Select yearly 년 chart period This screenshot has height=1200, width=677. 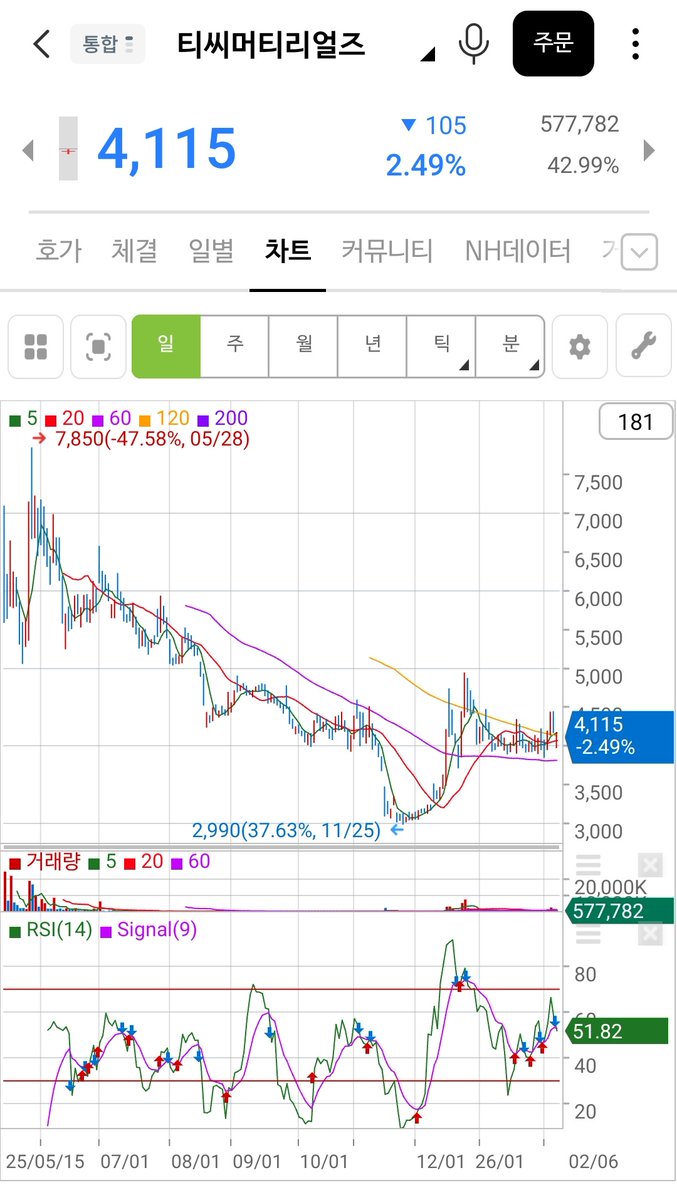[x=372, y=346]
